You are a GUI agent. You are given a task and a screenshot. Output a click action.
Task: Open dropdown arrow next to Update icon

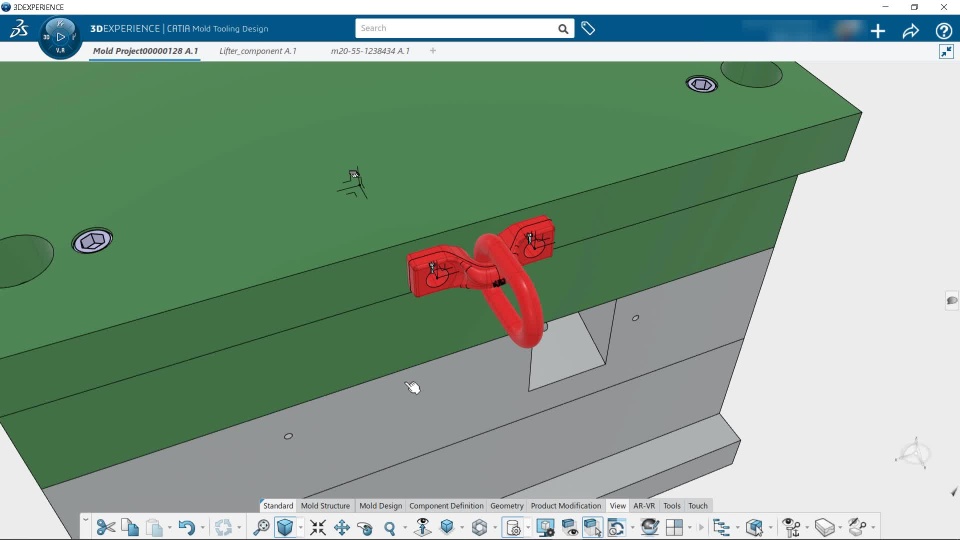tap(239, 528)
